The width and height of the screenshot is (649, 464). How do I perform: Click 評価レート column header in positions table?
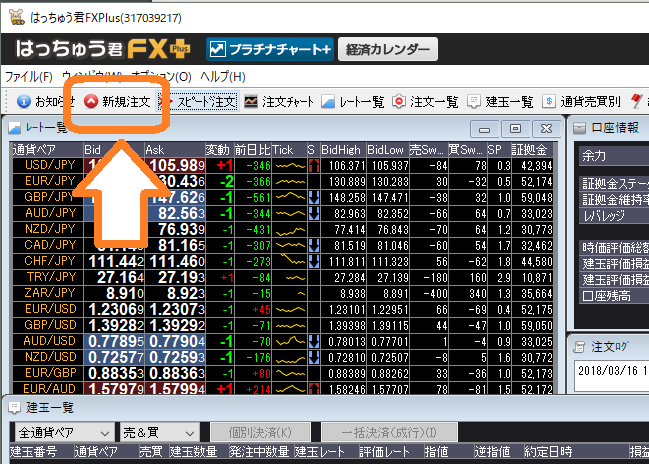tap(391, 452)
